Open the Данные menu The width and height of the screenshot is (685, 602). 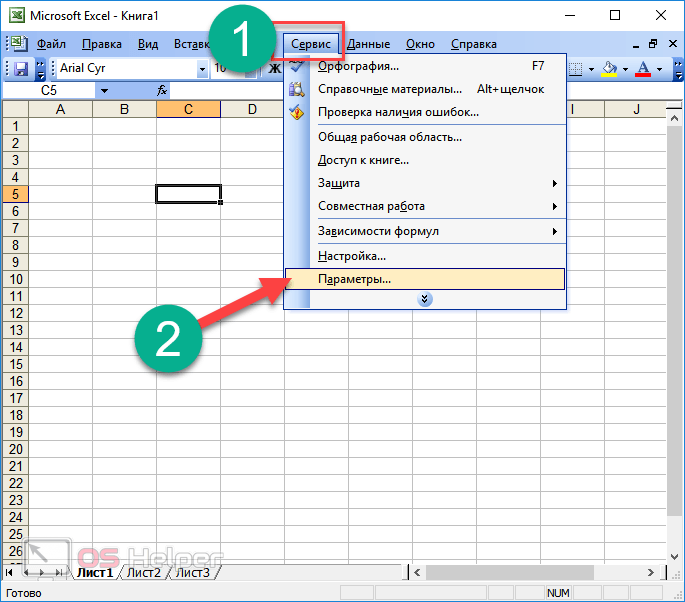[369, 44]
